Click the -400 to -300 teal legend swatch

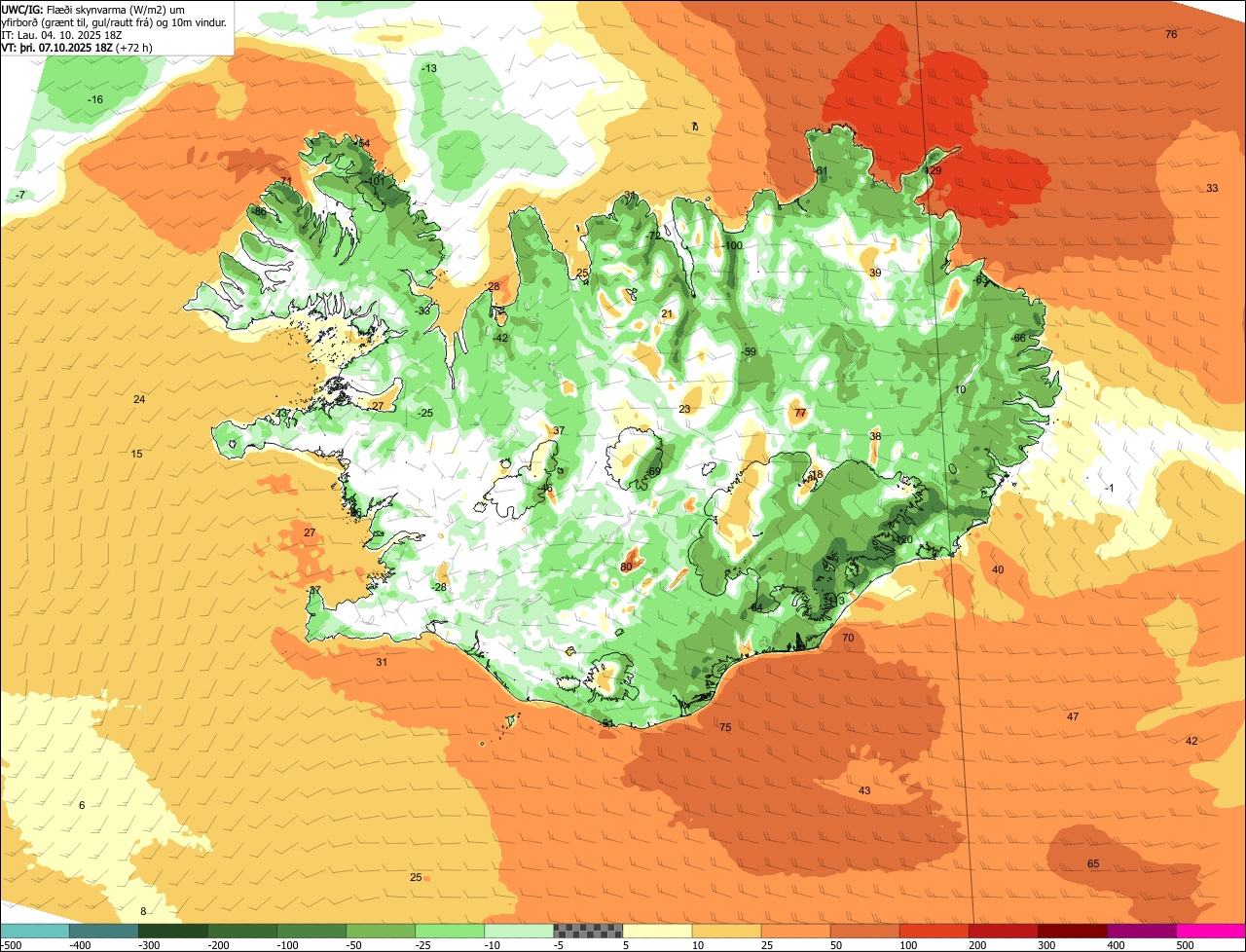pyautogui.click(x=104, y=931)
